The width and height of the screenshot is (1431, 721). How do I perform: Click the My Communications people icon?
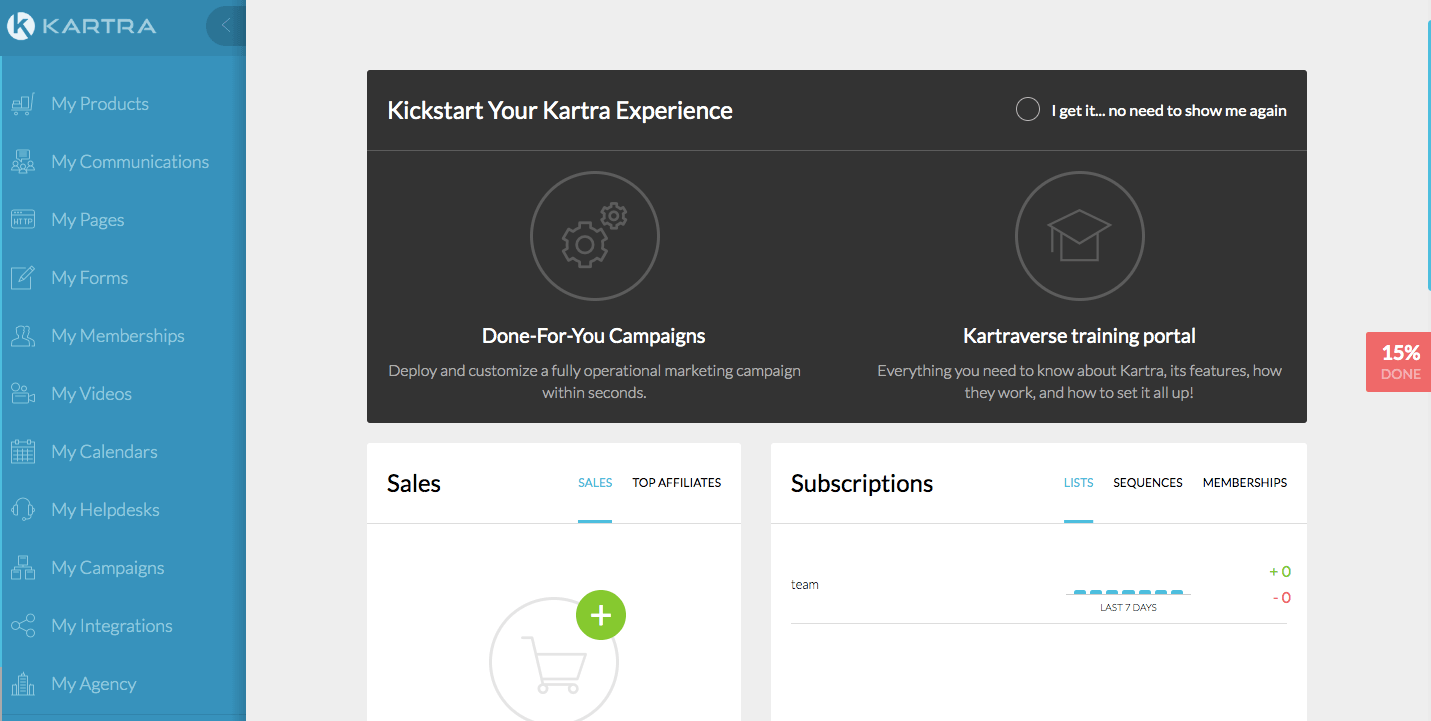tap(23, 162)
